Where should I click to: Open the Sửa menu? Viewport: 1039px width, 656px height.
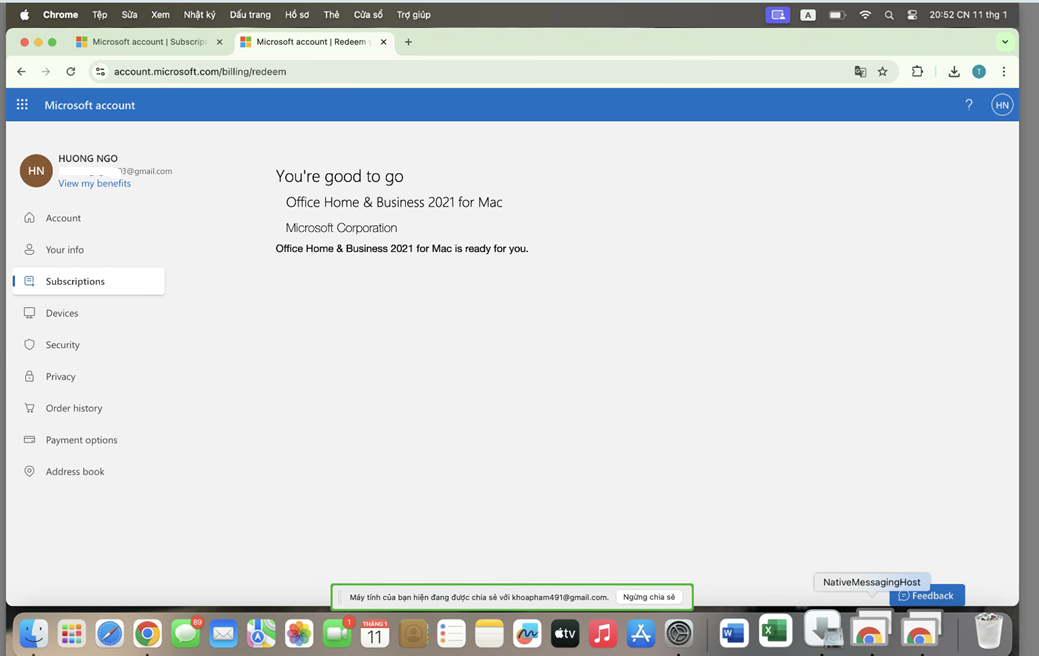[x=129, y=15]
